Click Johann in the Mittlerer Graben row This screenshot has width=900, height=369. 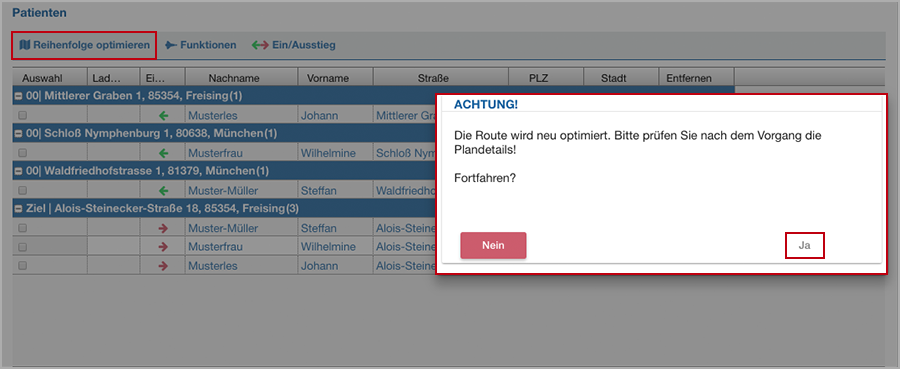[319, 116]
